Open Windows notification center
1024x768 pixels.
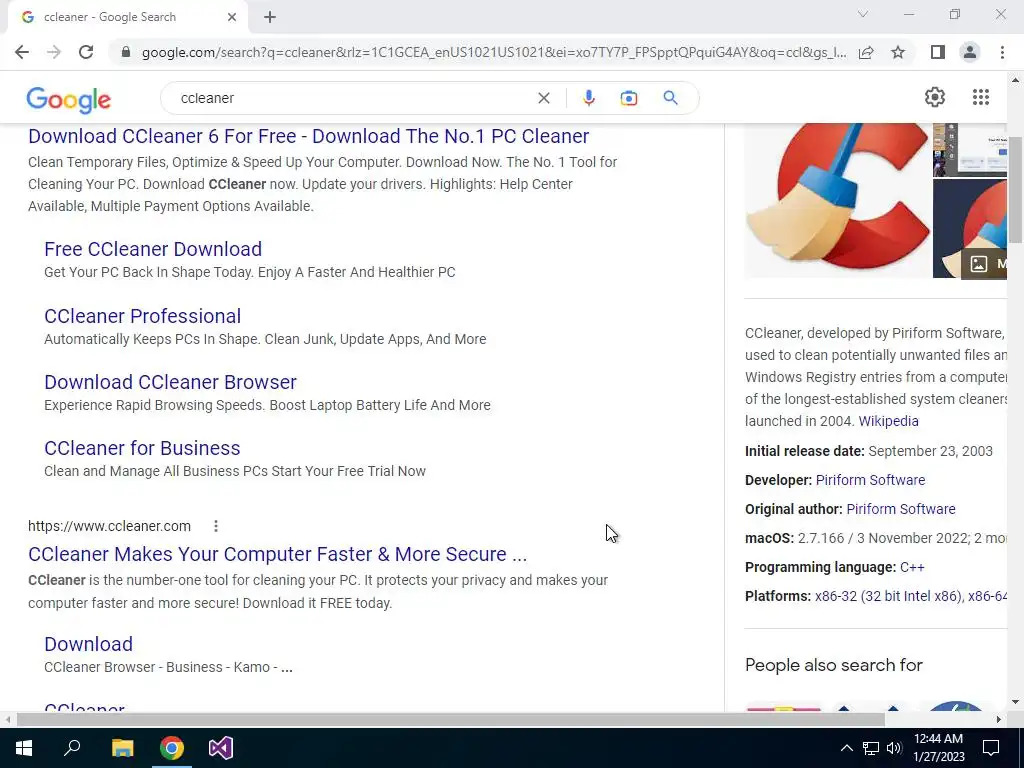click(991, 748)
